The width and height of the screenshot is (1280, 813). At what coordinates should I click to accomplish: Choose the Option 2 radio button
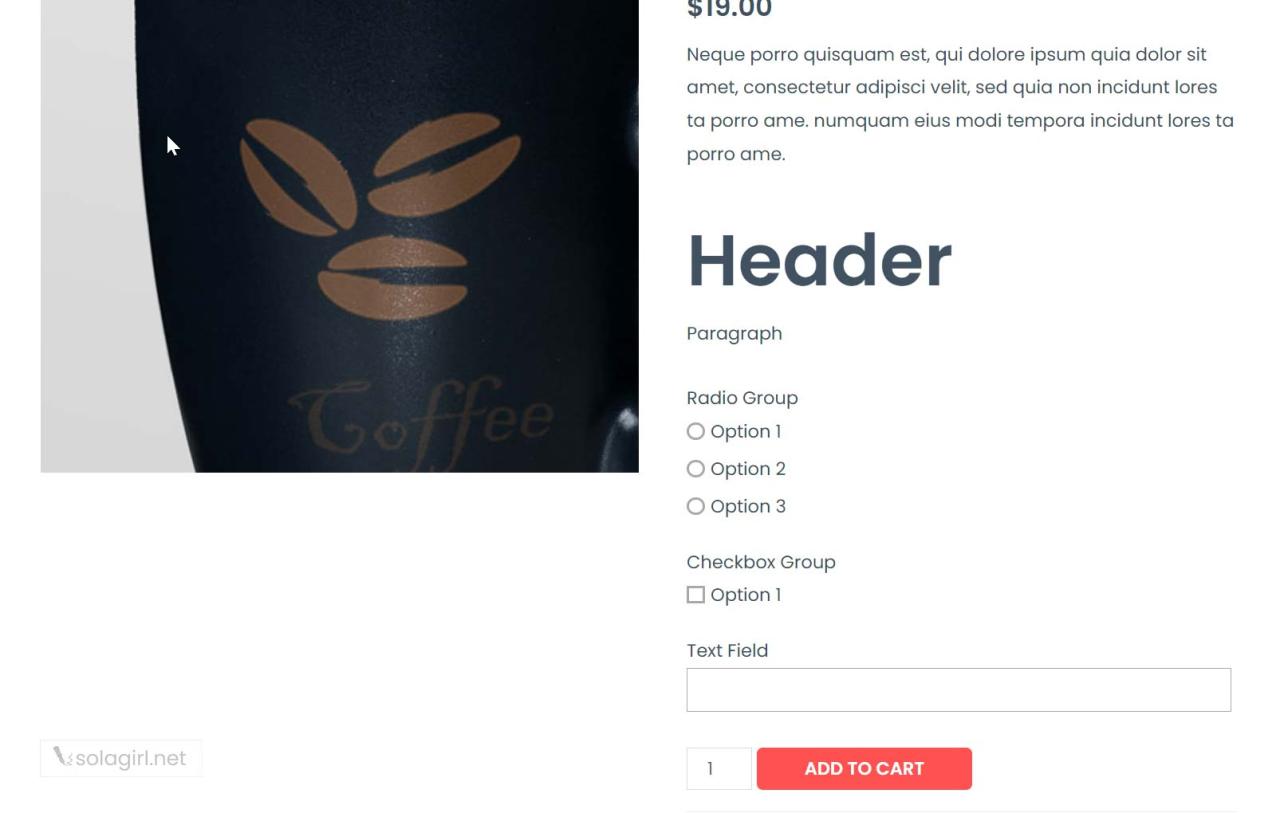point(696,469)
